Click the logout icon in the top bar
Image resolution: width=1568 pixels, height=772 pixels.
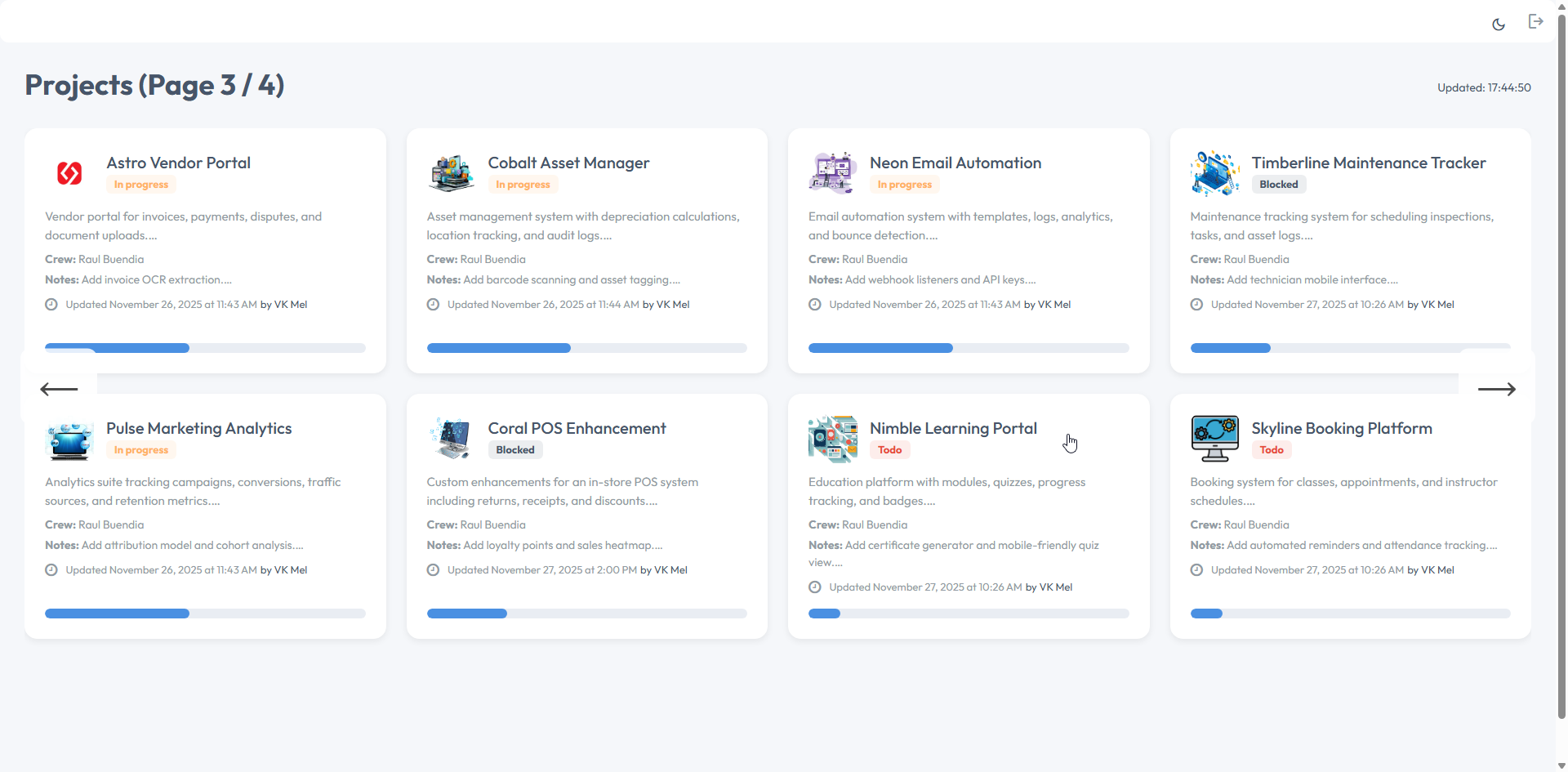[1535, 21]
